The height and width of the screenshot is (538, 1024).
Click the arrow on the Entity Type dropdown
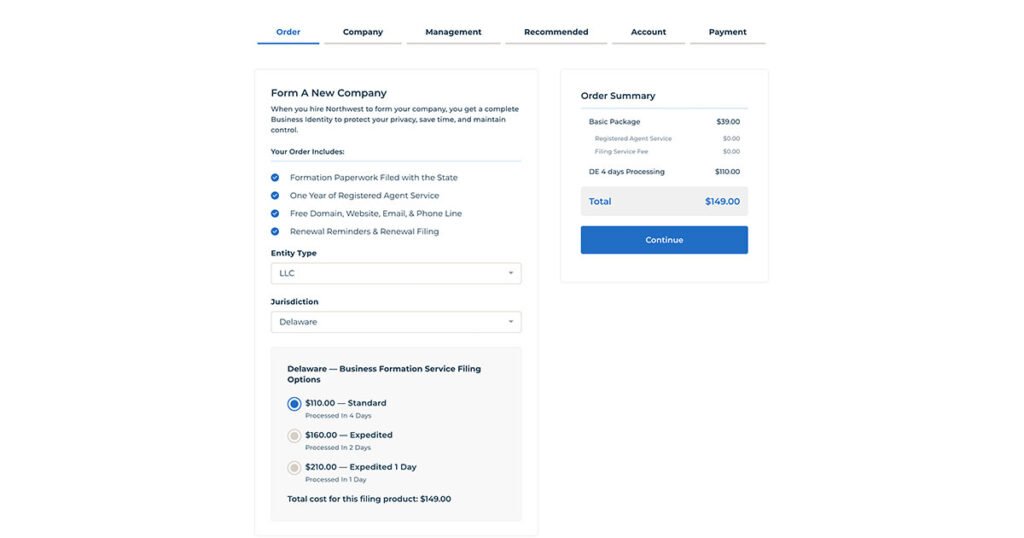[510, 273]
